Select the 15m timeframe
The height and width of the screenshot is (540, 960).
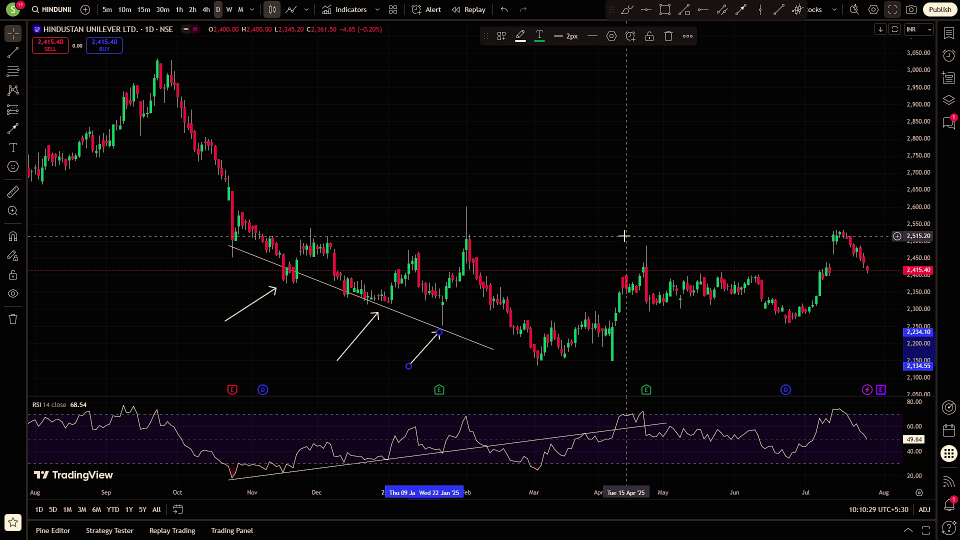(143, 10)
